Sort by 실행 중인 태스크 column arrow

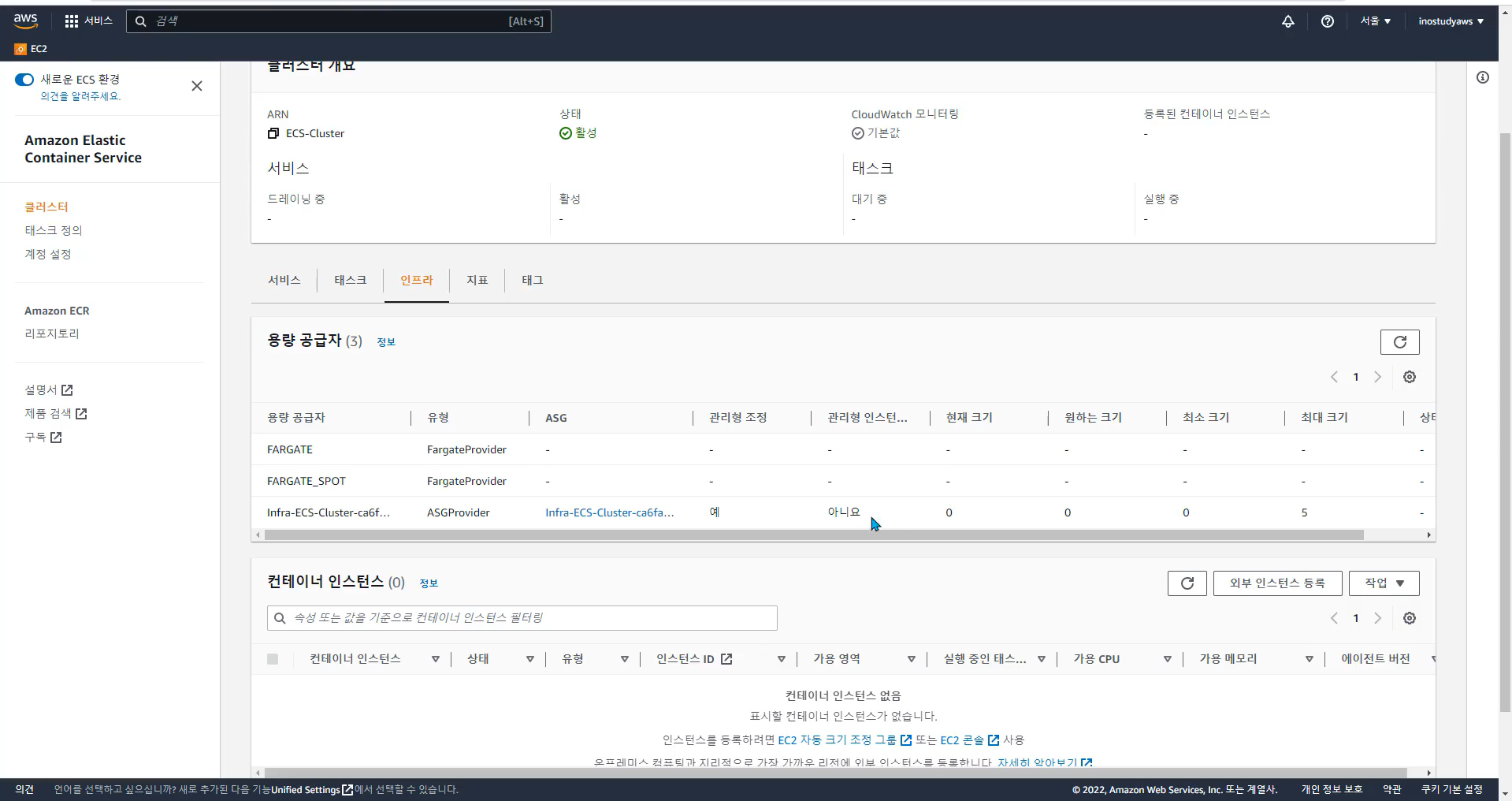coord(1041,659)
